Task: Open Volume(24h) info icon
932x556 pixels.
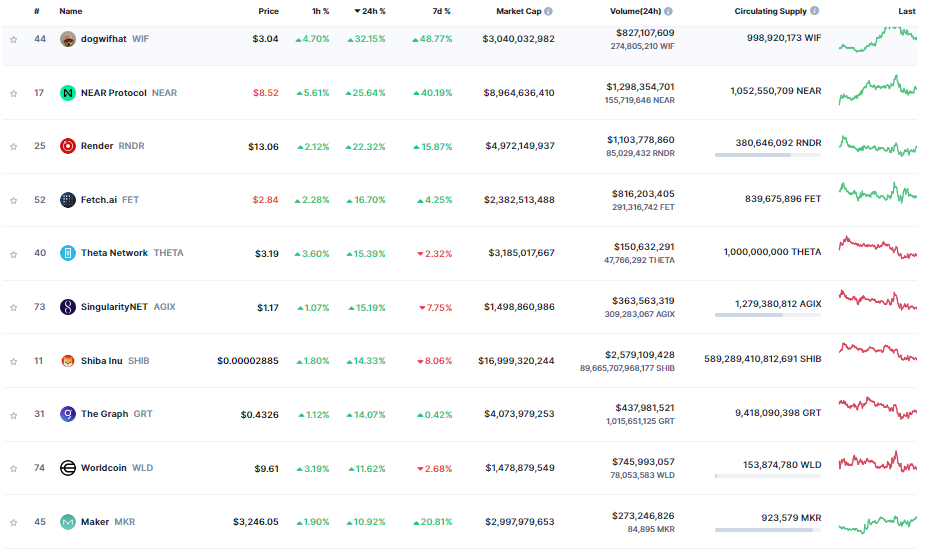Action: [x=669, y=11]
